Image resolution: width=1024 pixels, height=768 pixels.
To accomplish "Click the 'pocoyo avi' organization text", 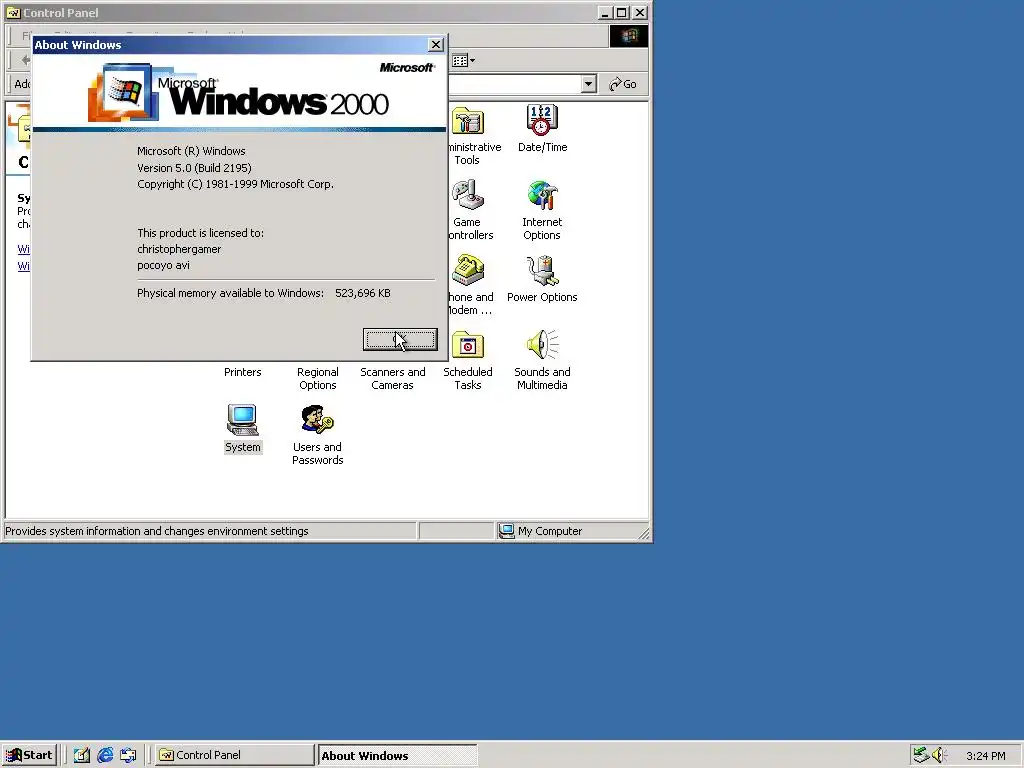I will (x=163, y=265).
